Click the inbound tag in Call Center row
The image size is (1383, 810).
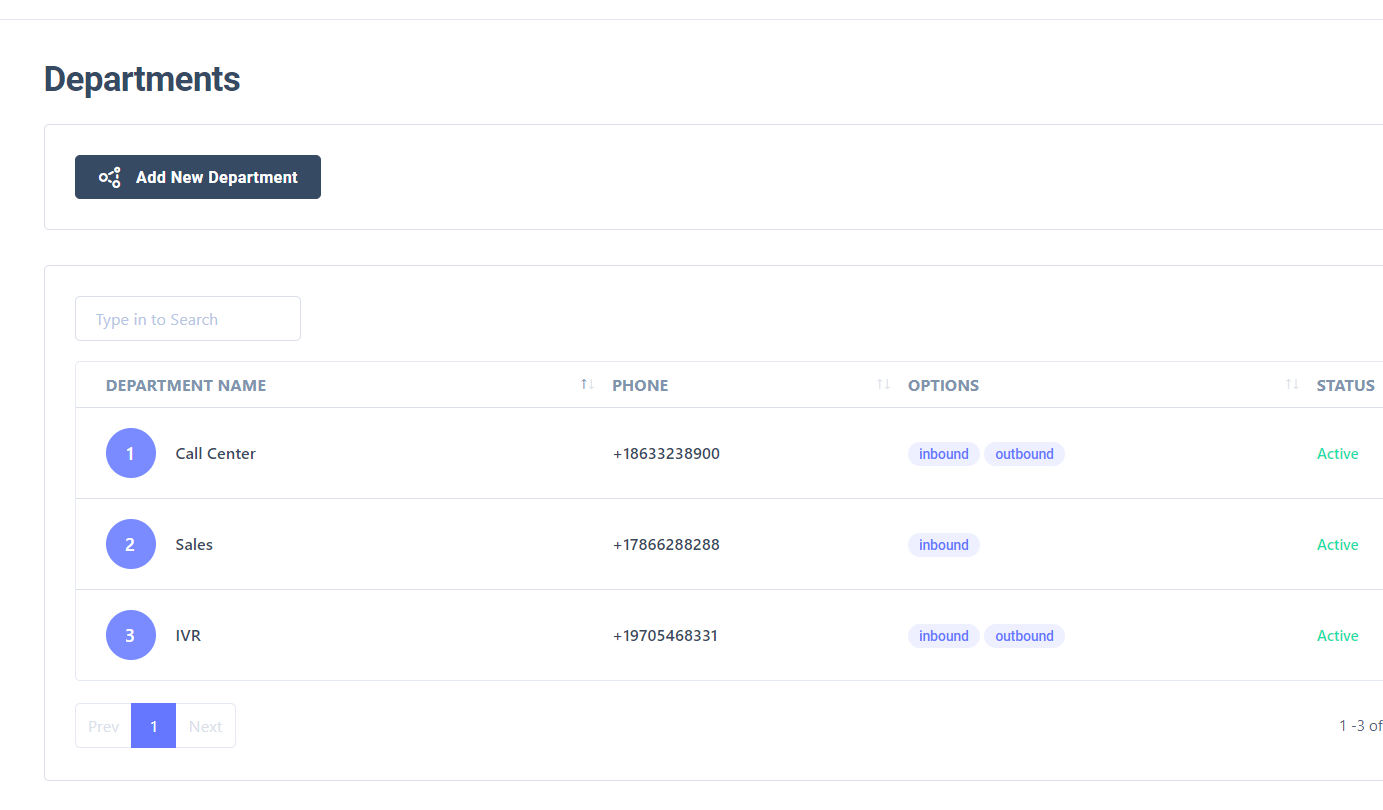944,454
